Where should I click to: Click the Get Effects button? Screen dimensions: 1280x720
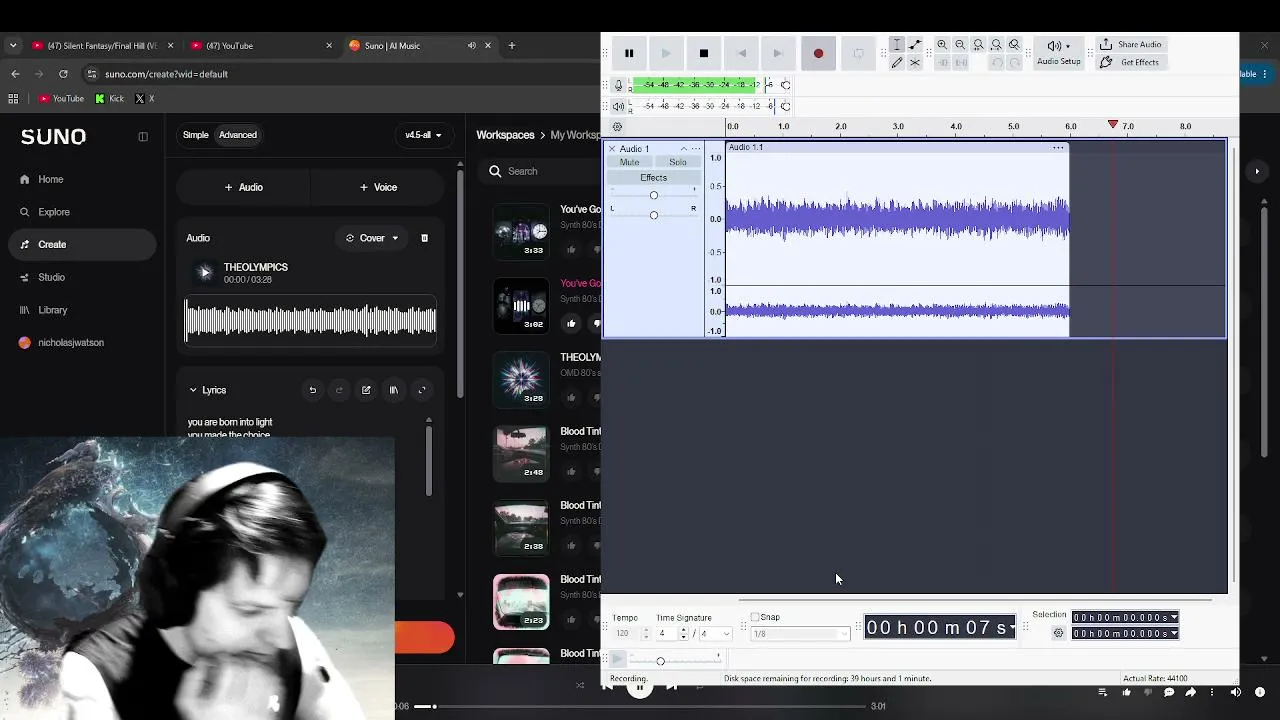coord(1129,62)
